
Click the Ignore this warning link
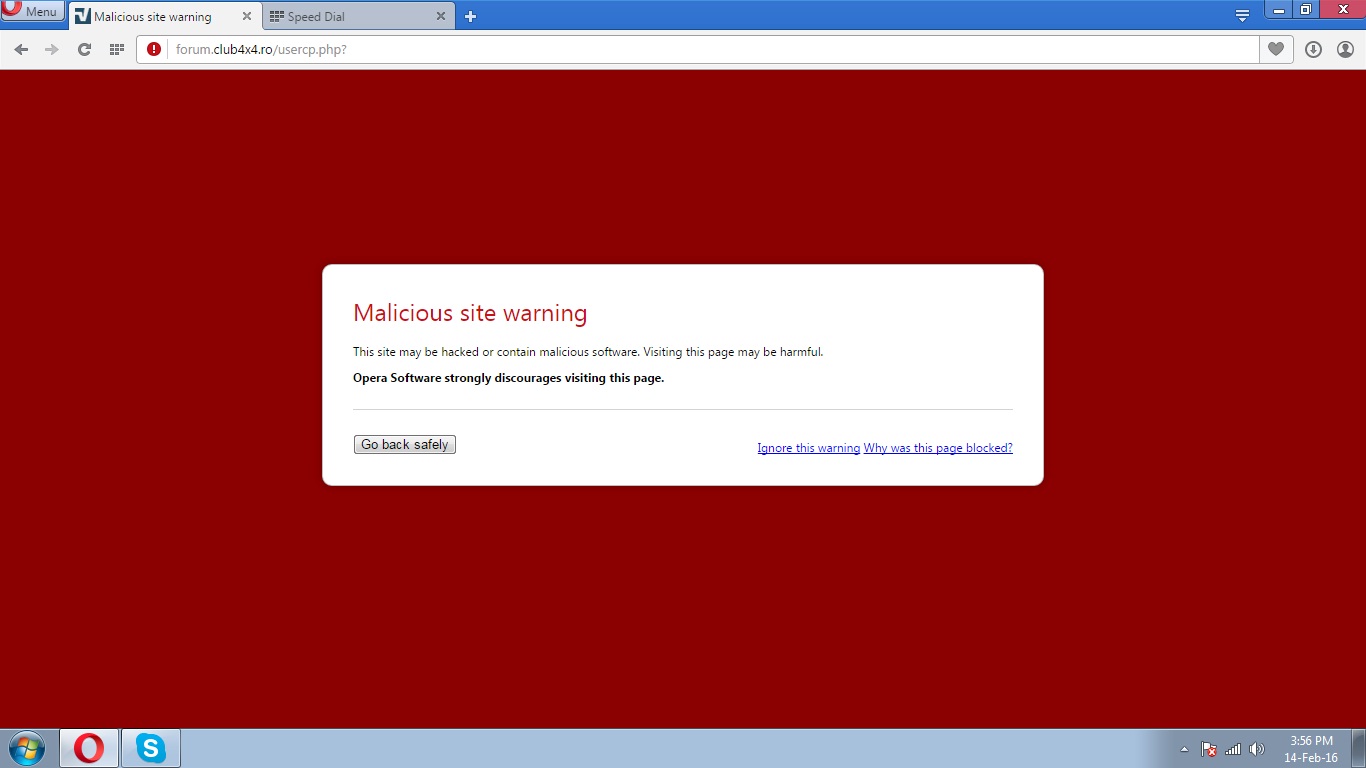tap(808, 448)
